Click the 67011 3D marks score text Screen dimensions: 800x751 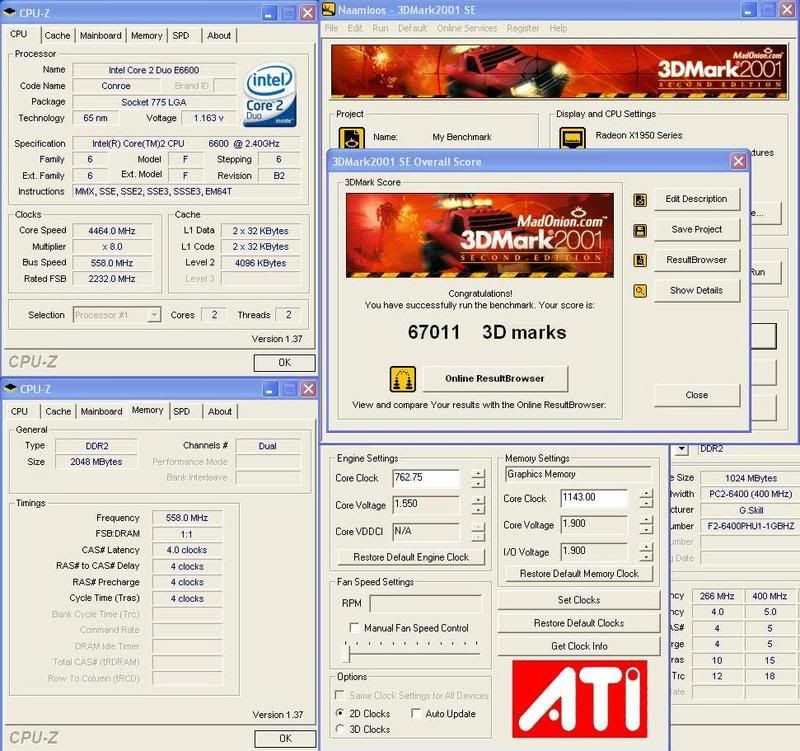(487, 333)
